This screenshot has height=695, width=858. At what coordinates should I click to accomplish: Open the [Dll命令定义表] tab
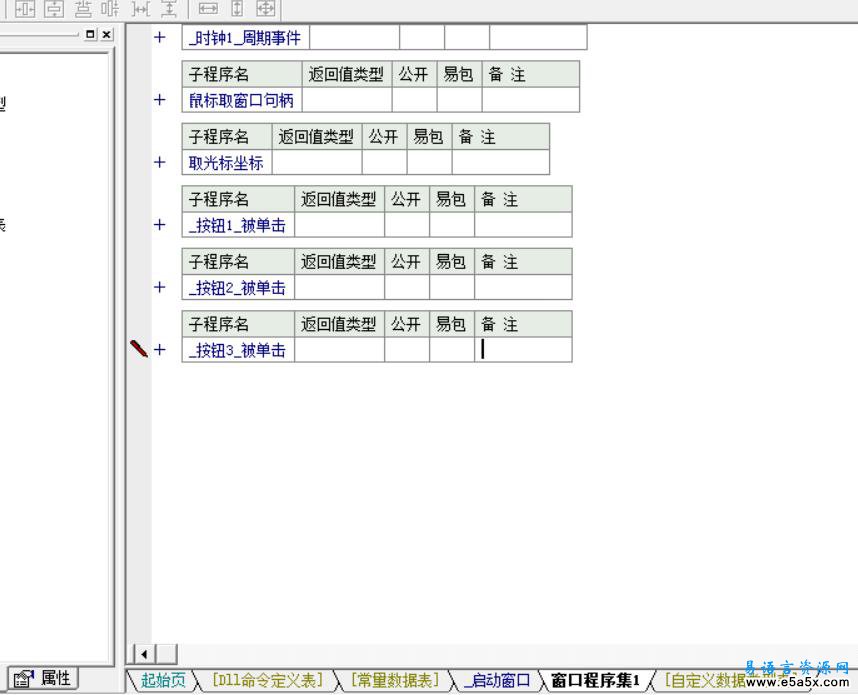(x=267, y=680)
